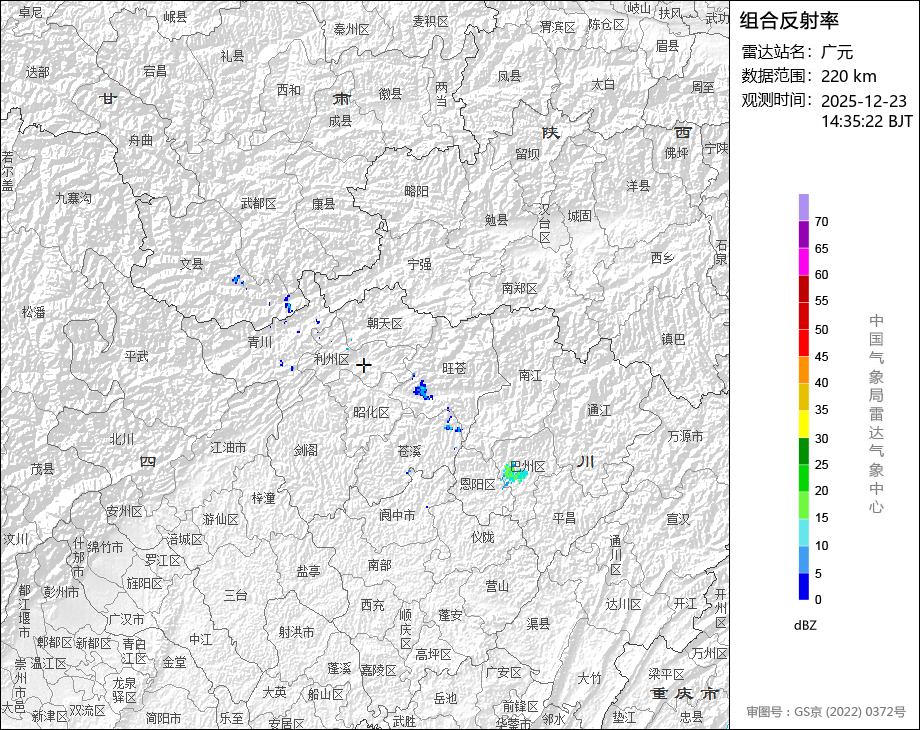Click the 北川 map label
The width and height of the screenshot is (920, 730).
122,439
